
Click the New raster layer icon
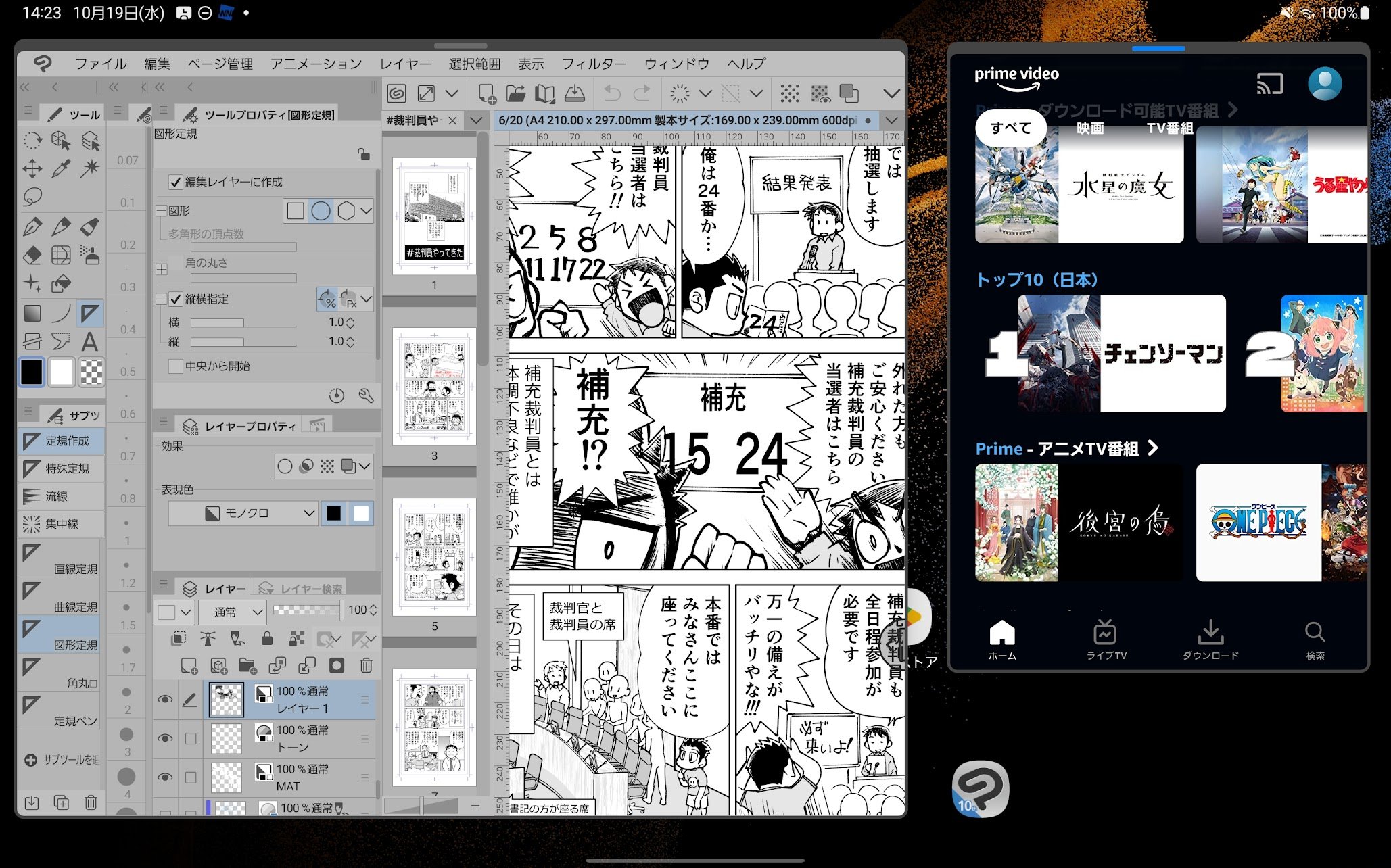[189, 665]
